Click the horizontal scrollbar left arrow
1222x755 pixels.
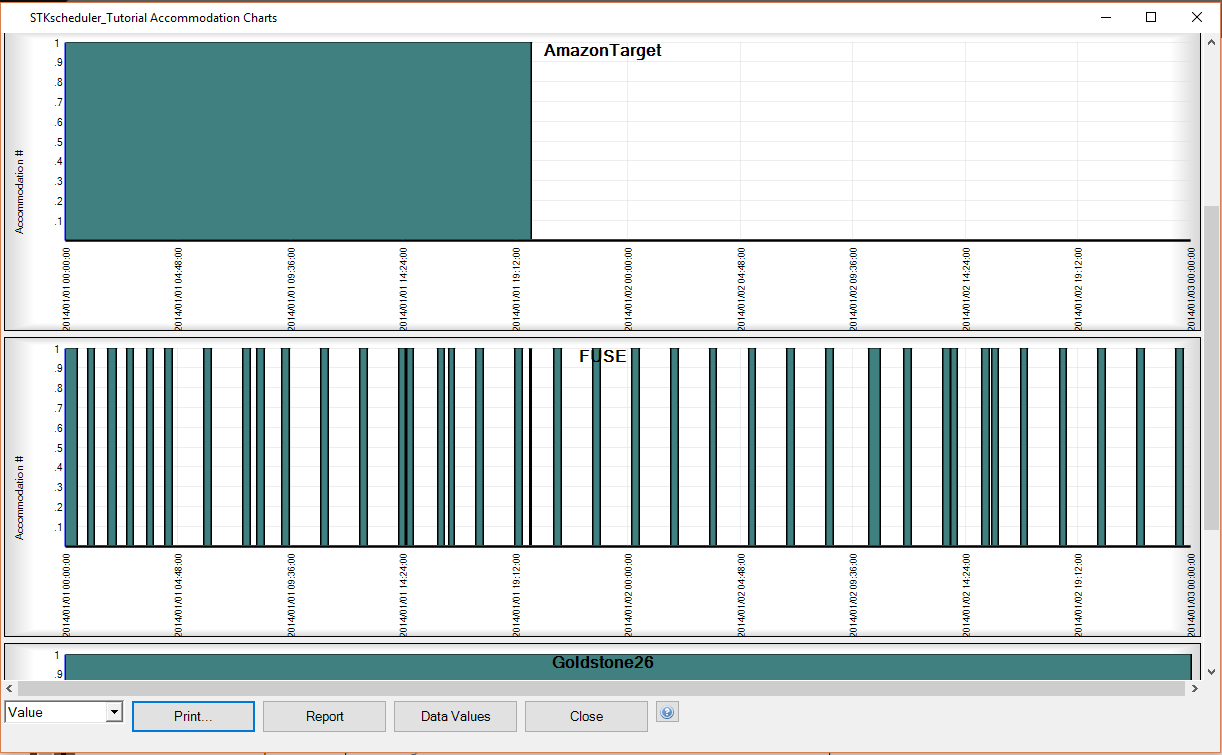tap(11, 688)
